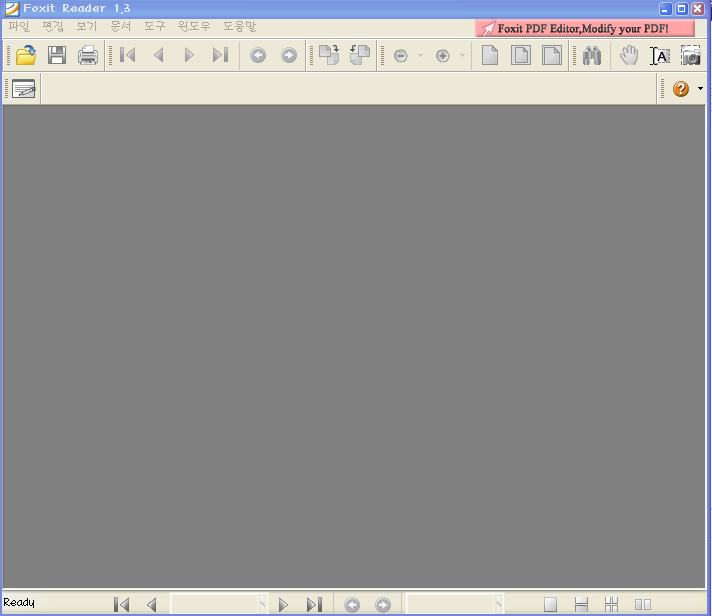
Task: Click the zoom out minus icon
Action: [x=400, y=56]
